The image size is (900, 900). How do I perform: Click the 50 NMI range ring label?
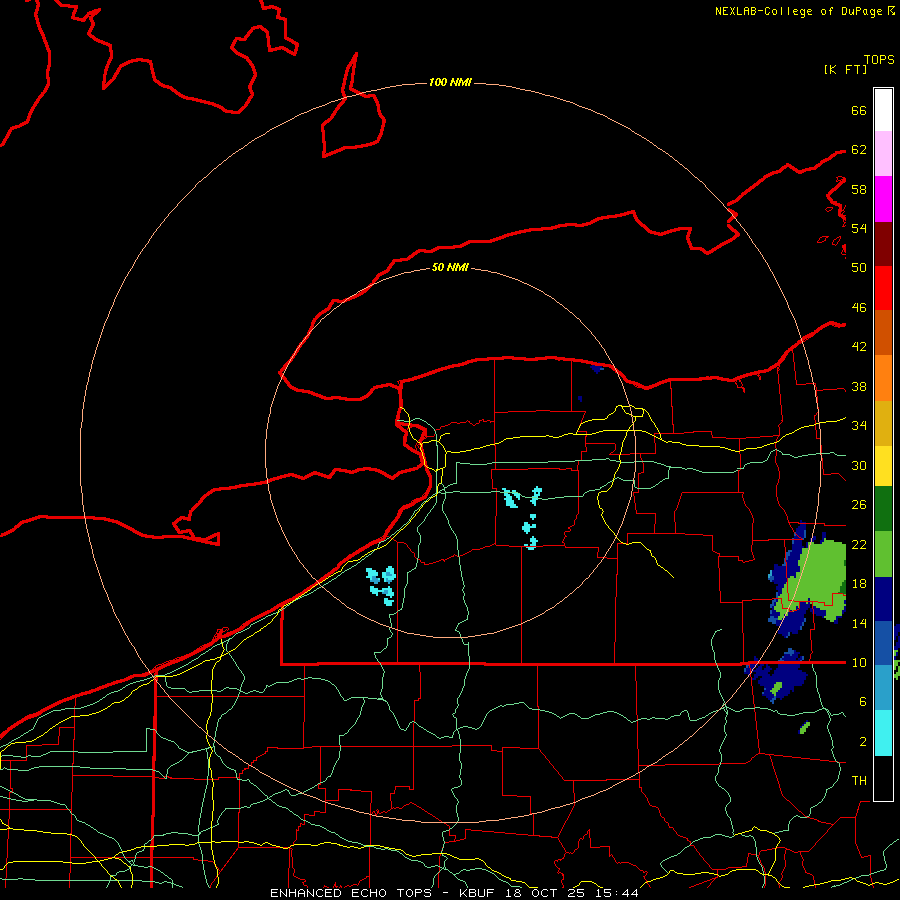[450, 267]
